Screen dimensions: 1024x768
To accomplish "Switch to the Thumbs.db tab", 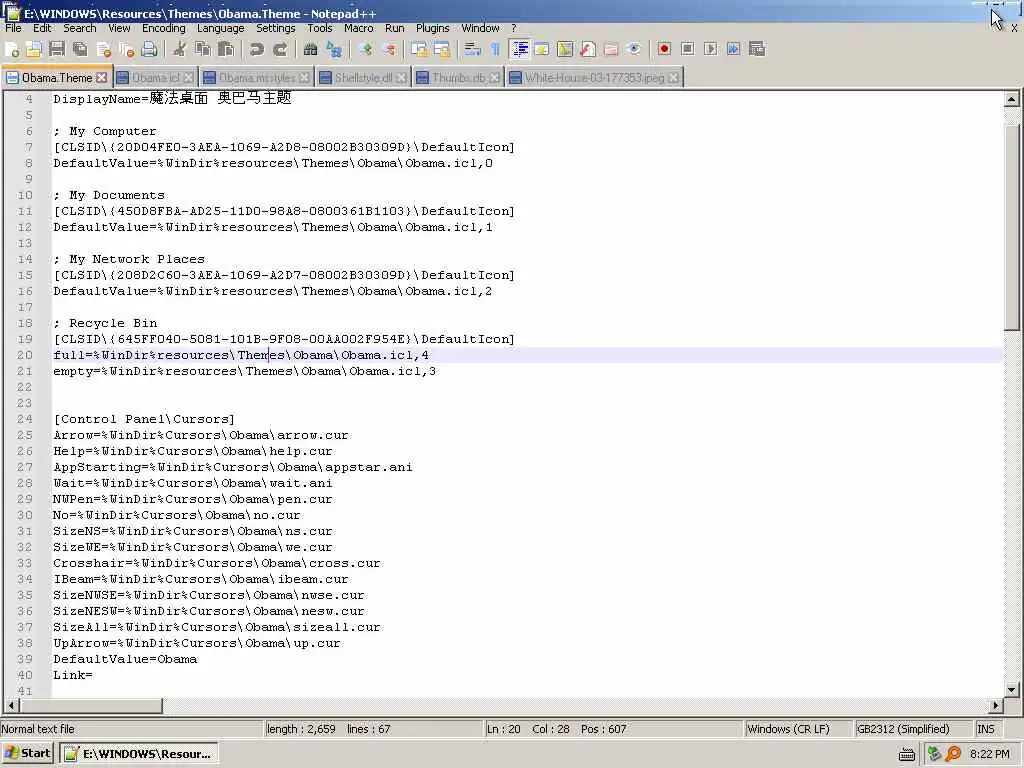I will (x=458, y=78).
